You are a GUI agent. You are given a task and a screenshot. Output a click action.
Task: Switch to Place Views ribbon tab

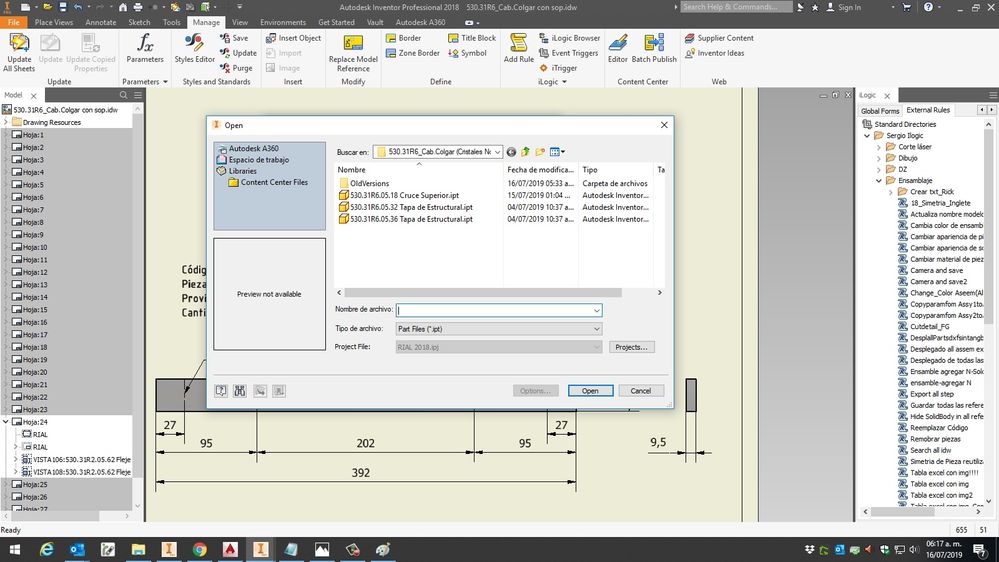click(x=54, y=22)
